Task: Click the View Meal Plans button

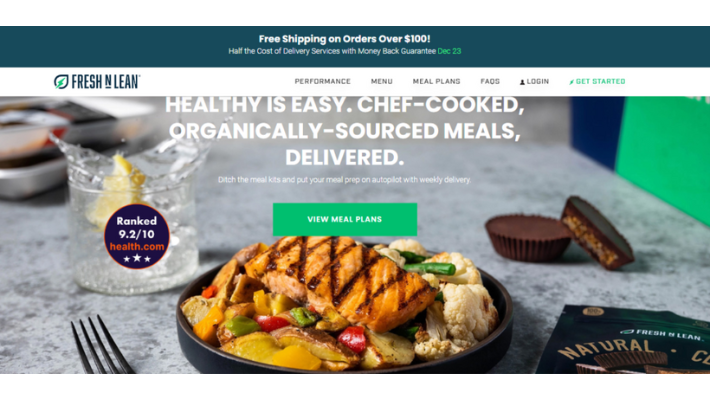Action: (345, 219)
